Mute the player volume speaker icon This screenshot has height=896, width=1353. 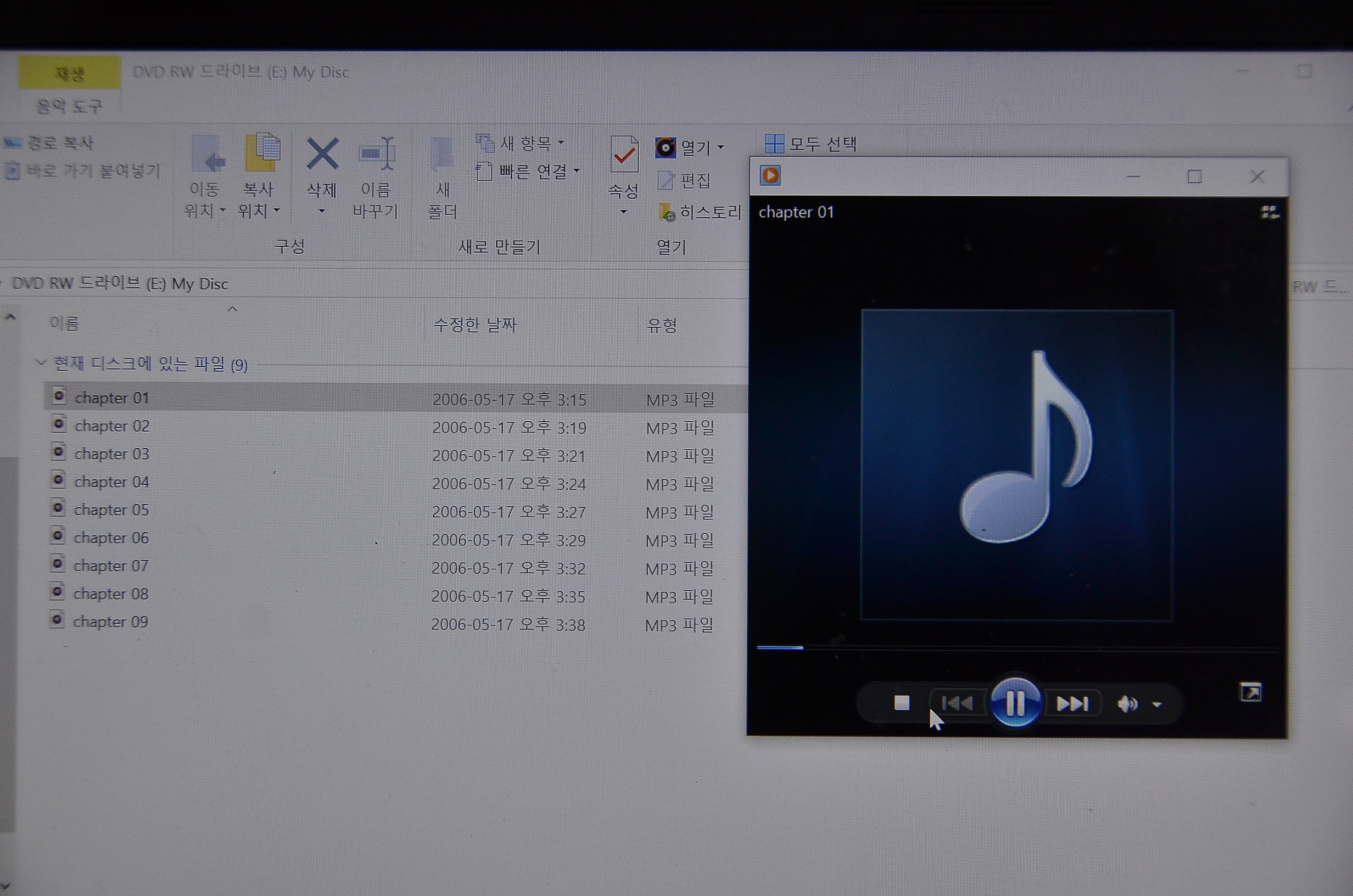(x=1127, y=704)
